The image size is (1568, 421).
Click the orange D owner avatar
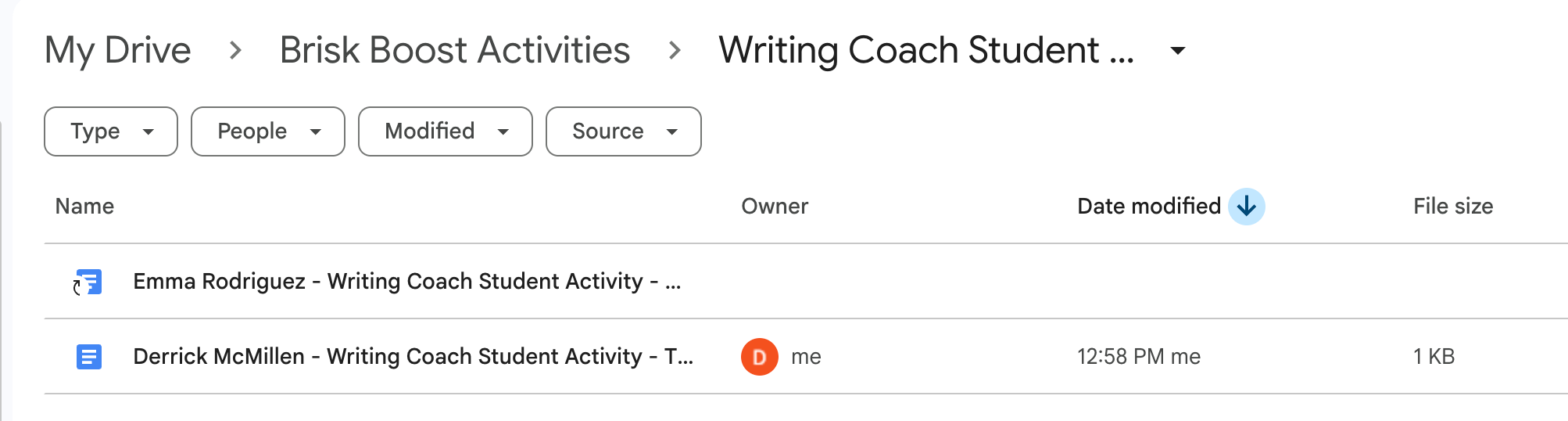(x=759, y=357)
